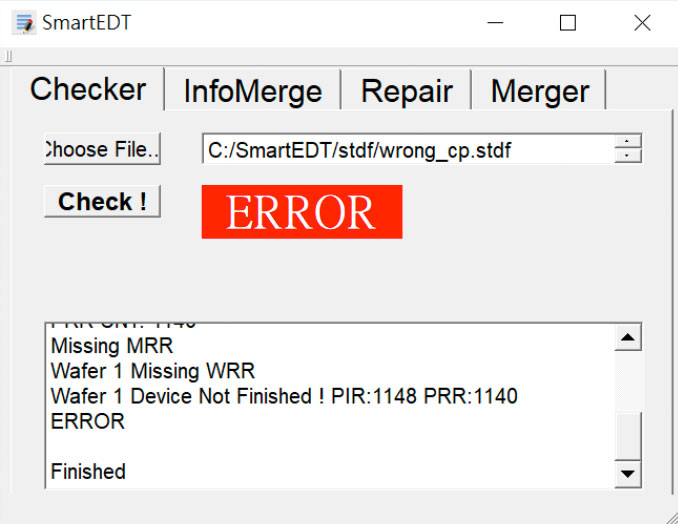Click the 'Wafer 1 Missing WRR' log line

(152, 371)
